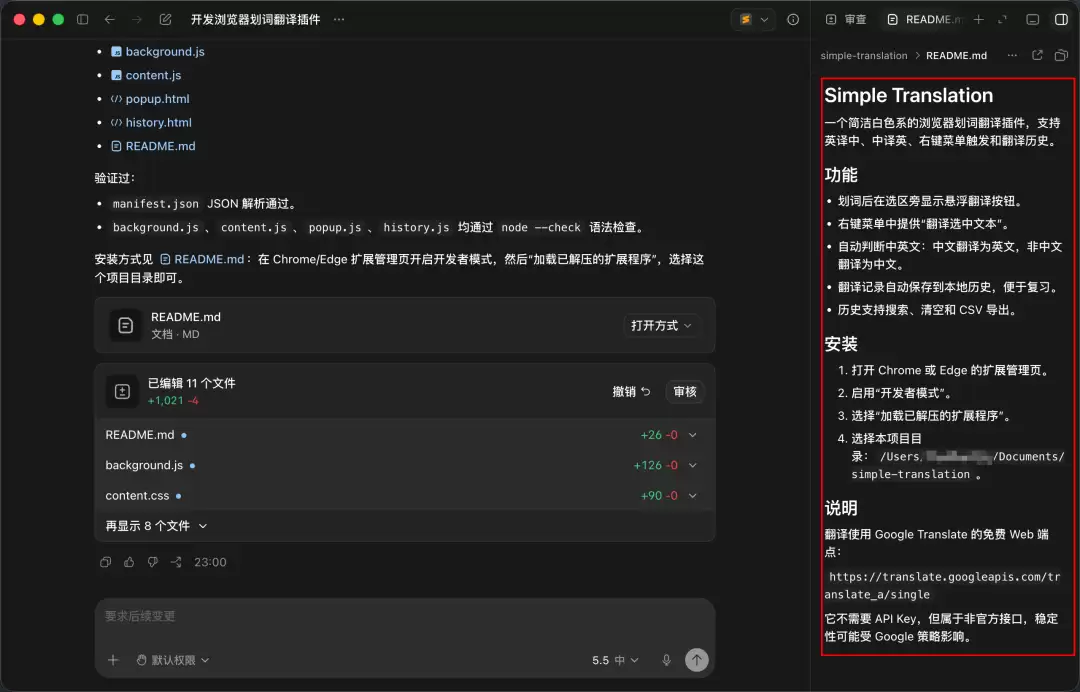1080x692 pixels.
Task: Open the background.js file link
Action: tap(165, 52)
